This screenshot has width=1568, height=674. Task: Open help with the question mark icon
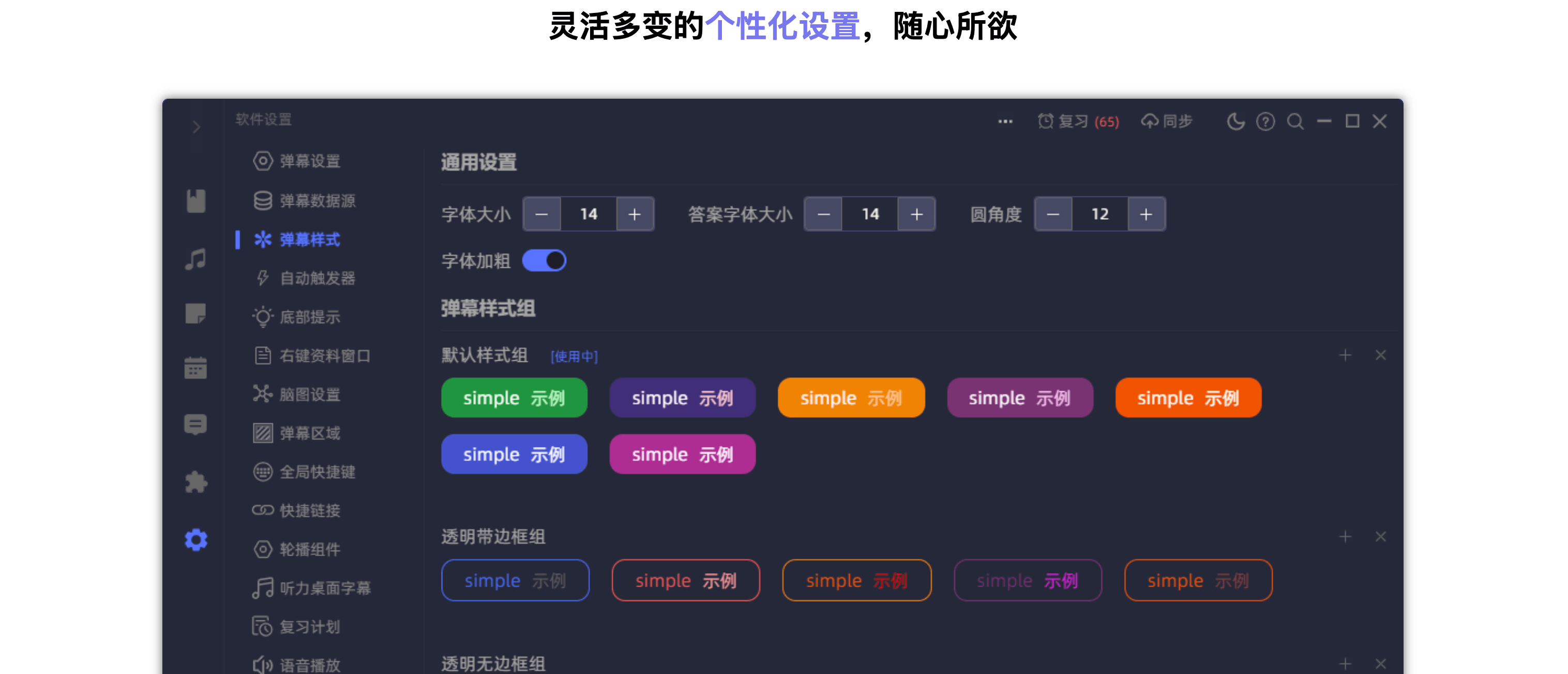pos(1265,121)
